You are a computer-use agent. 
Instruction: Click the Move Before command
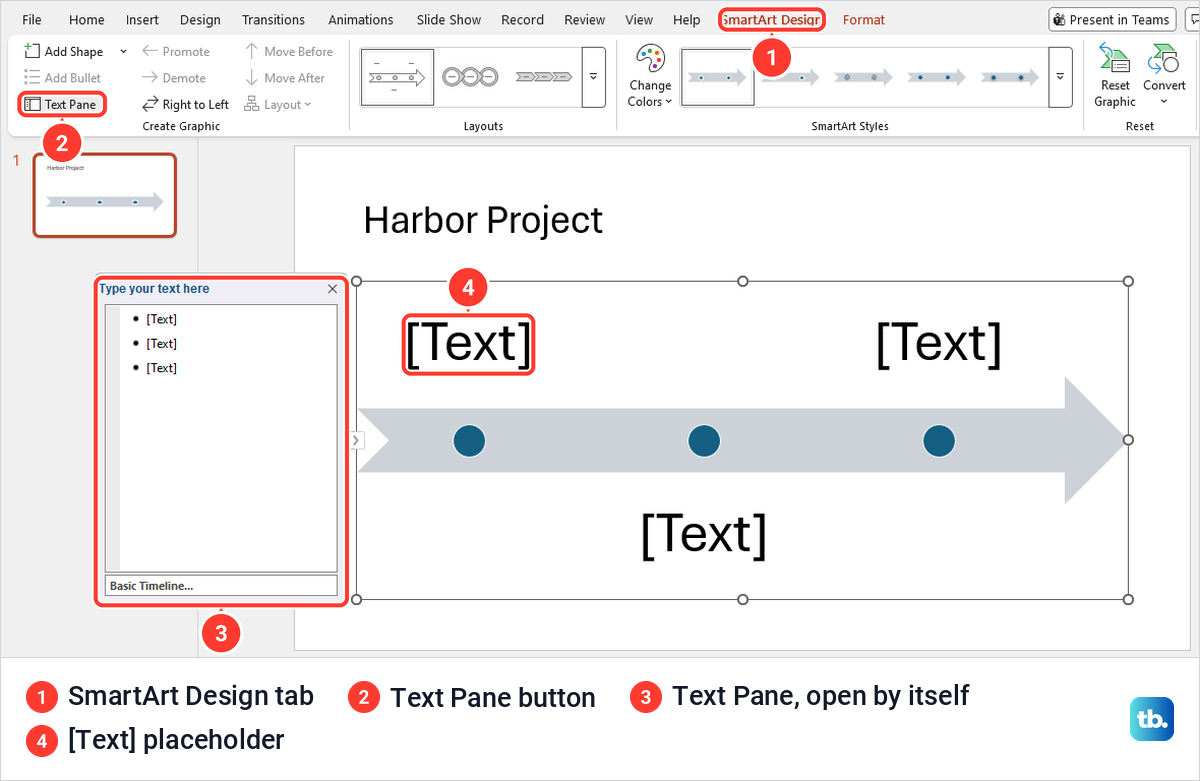[x=289, y=52]
